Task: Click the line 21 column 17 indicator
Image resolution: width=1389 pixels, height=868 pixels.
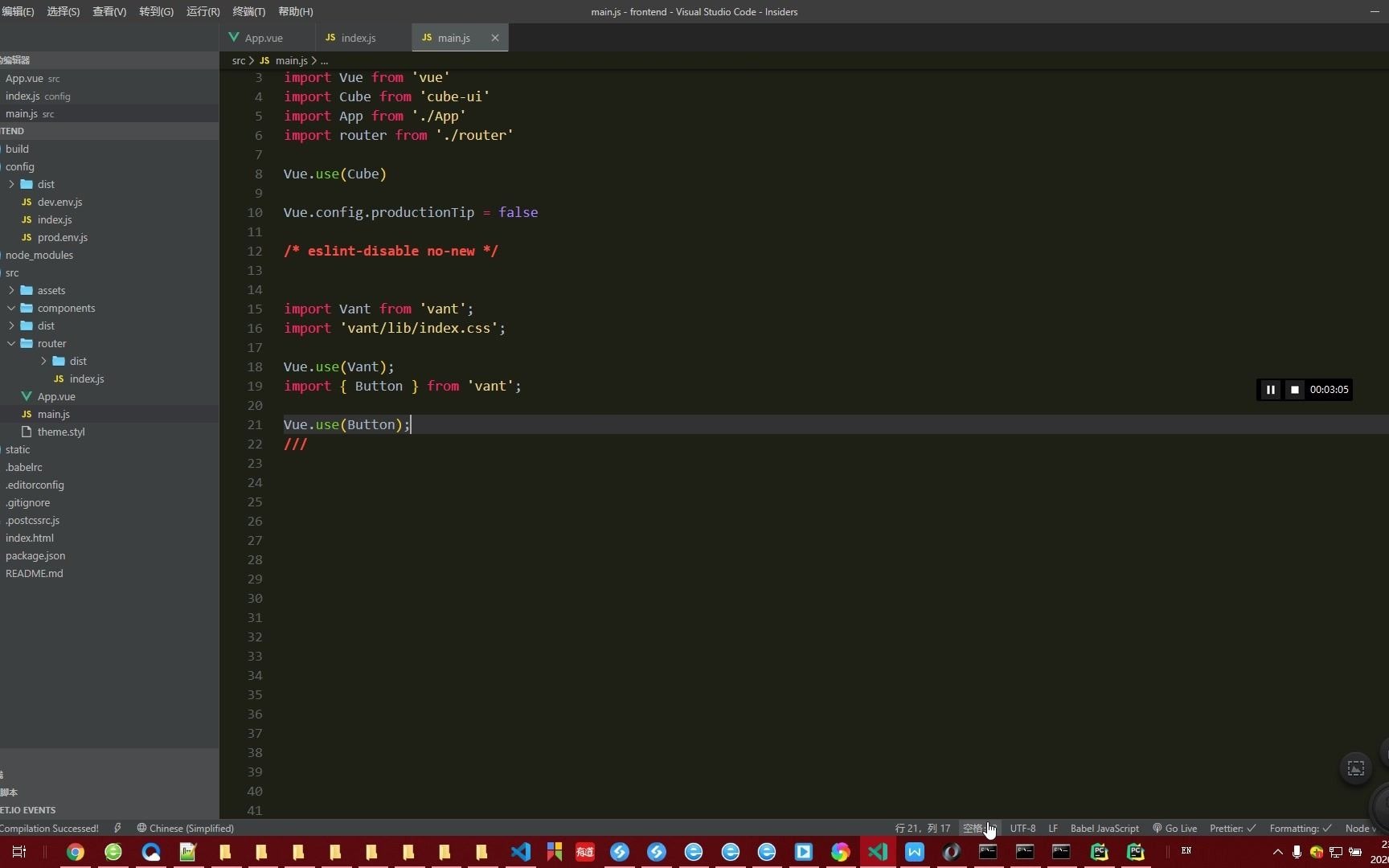Action: click(x=922, y=828)
